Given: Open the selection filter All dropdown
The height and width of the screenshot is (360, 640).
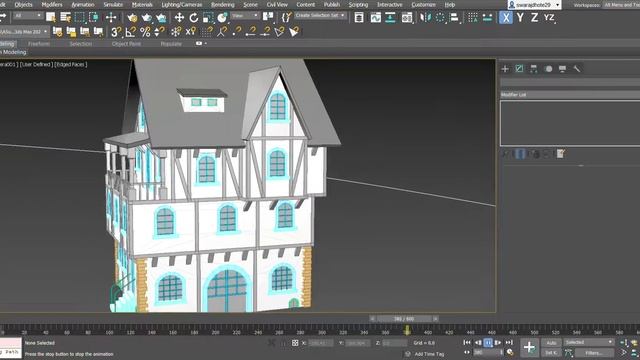Looking at the screenshot, I should coord(28,16).
